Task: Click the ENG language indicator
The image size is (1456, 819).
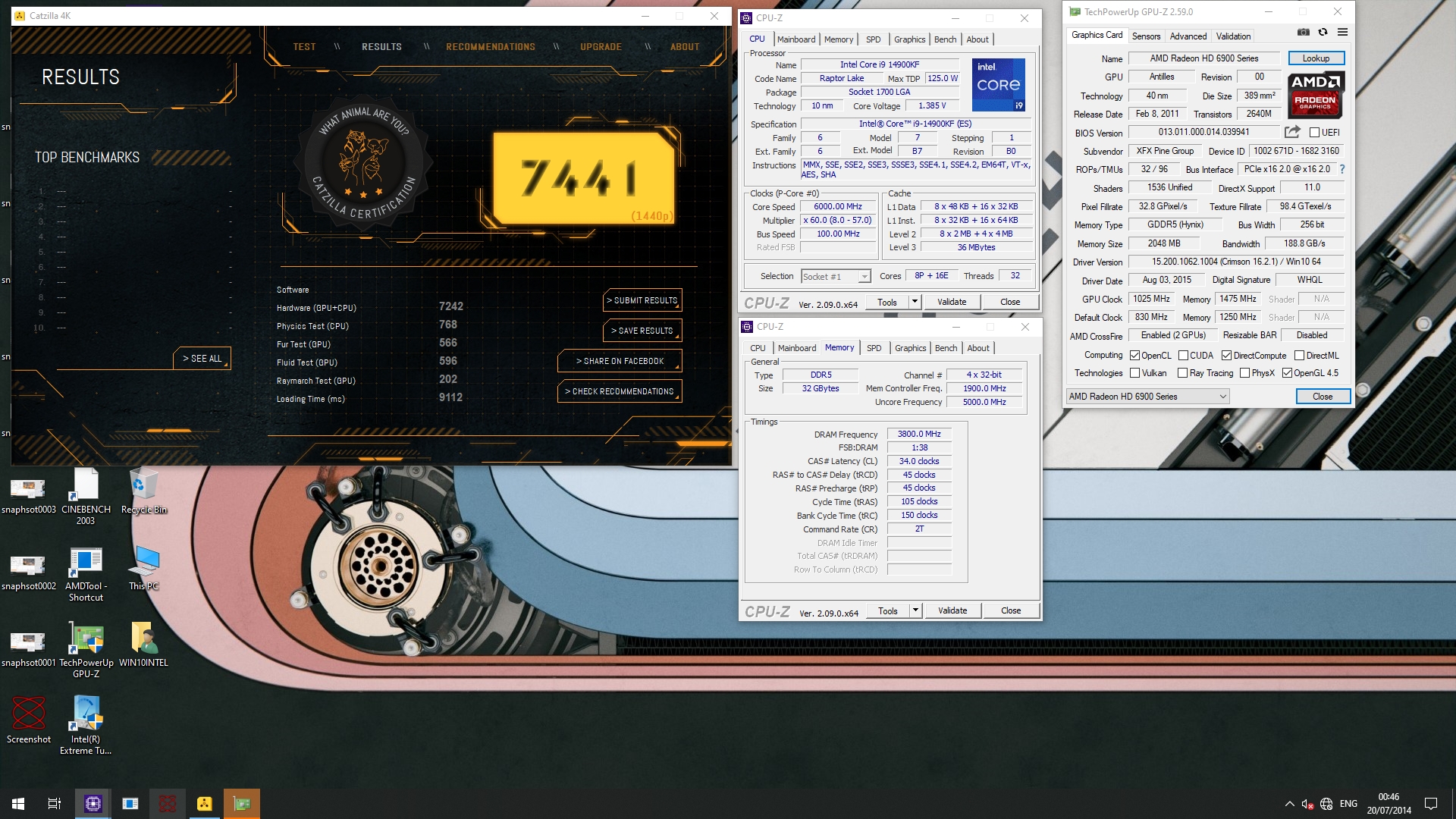Action: (1348, 804)
